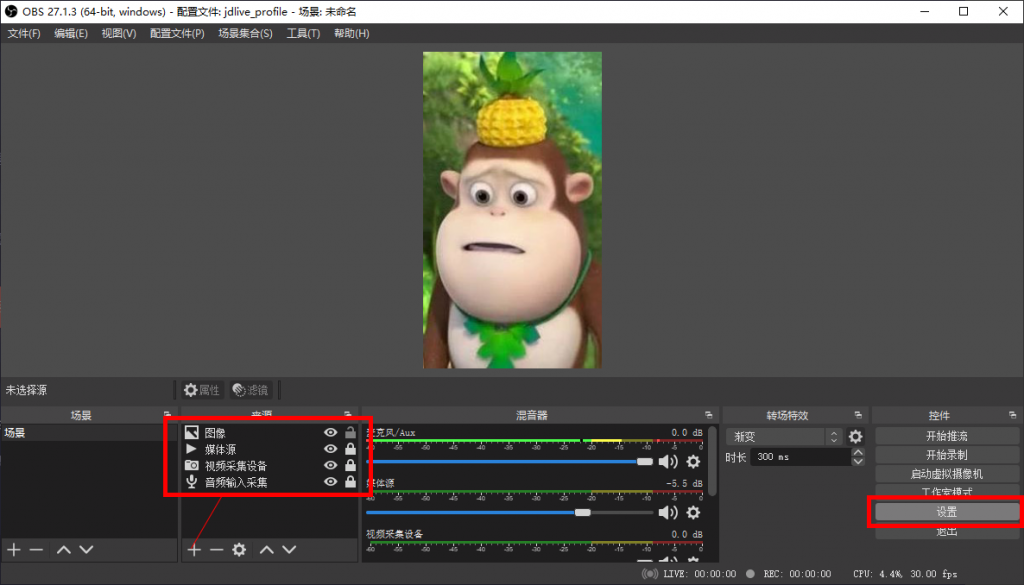Toggle visibility of 视频采集设备 source
This screenshot has width=1024, height=585.
[330, 465]
